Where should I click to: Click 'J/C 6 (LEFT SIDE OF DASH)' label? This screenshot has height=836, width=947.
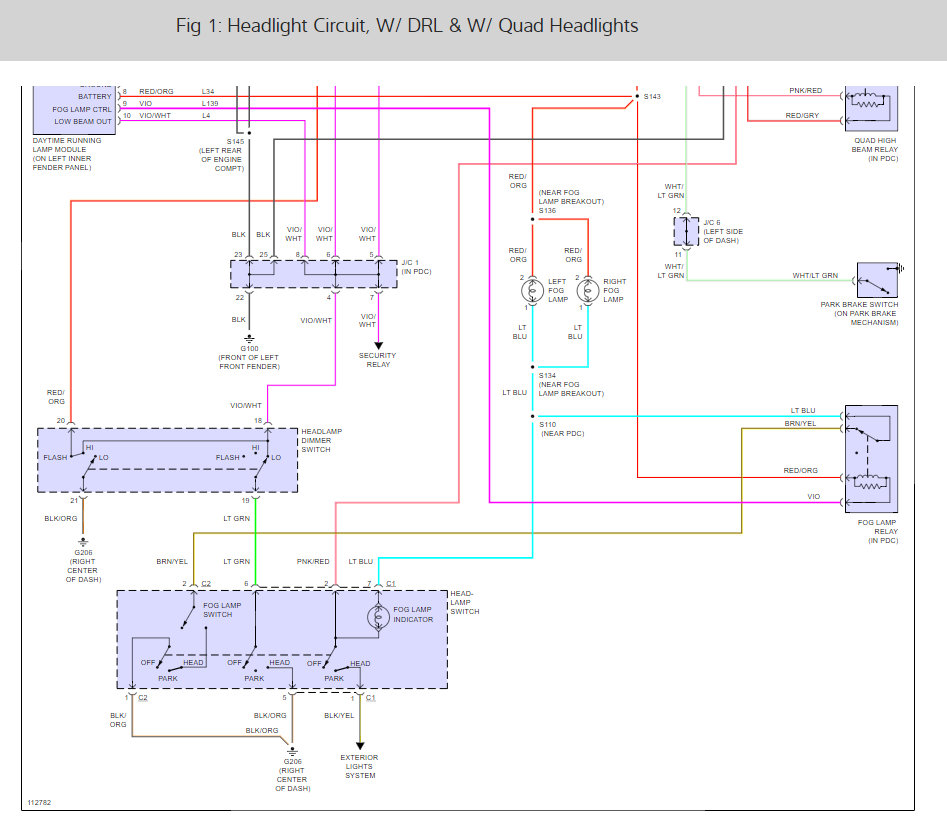[723, 231]
